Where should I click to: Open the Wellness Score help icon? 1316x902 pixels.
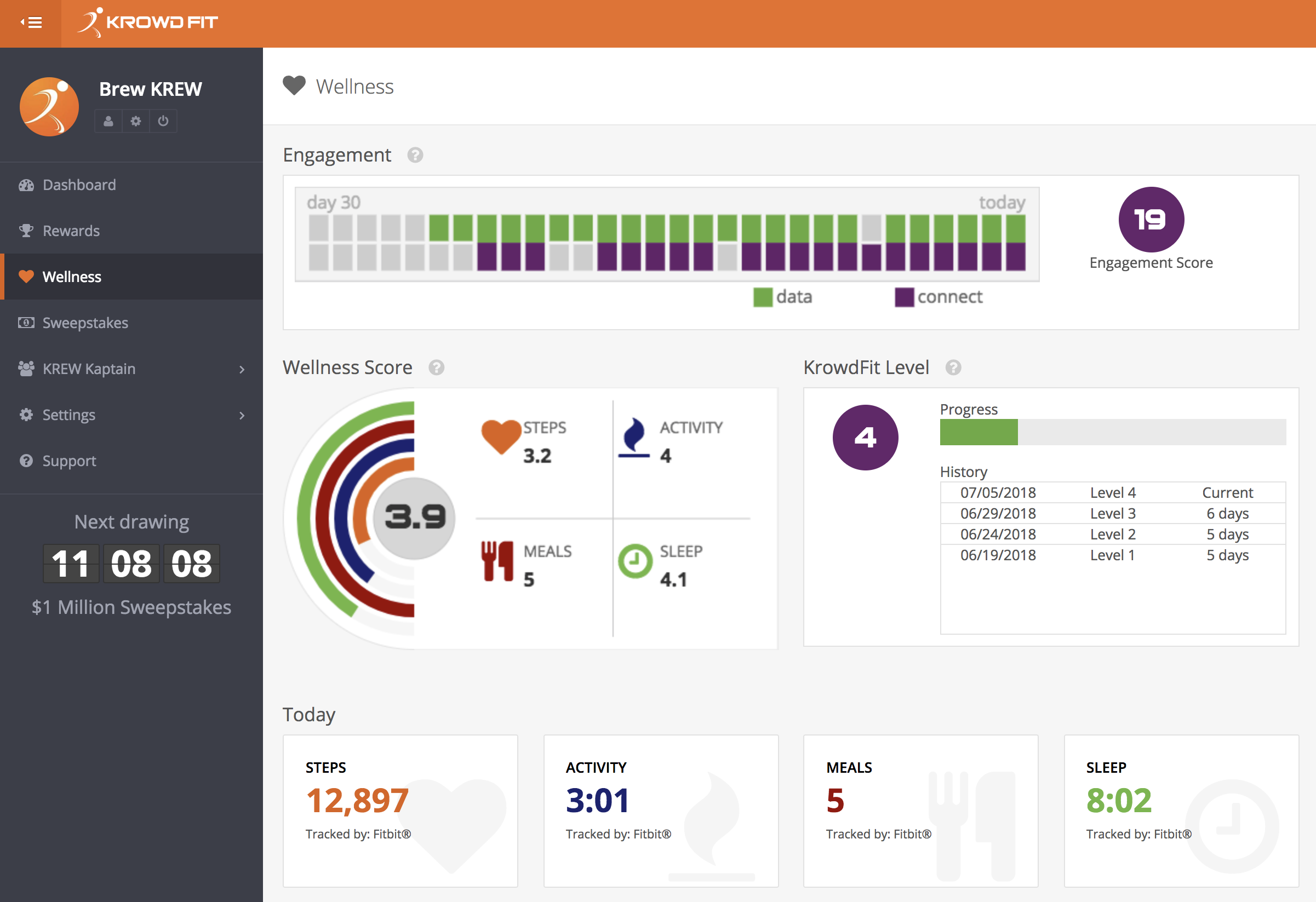[x=436, y=368]
